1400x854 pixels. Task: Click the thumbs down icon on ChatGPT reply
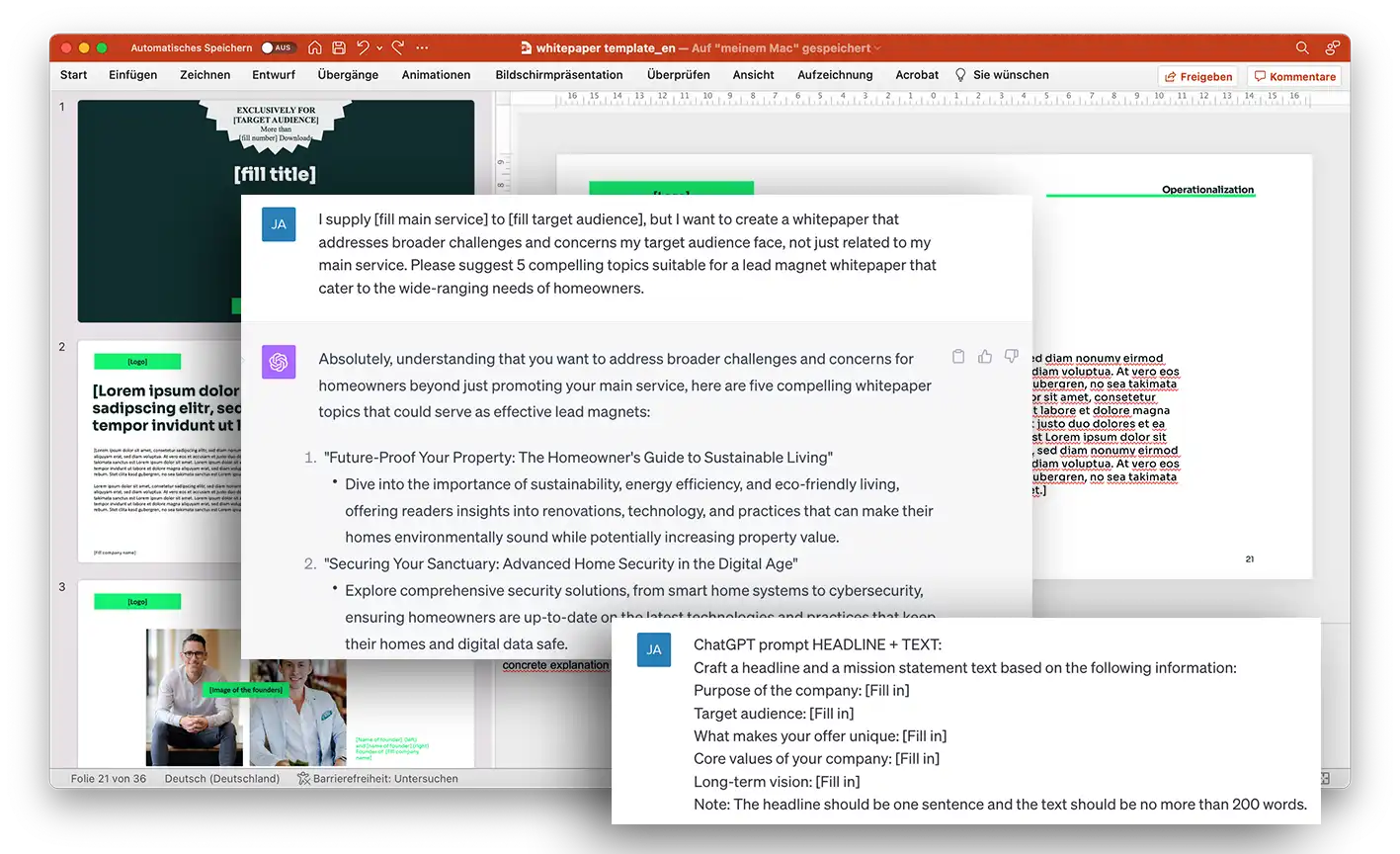click(x=1011, y=357)
